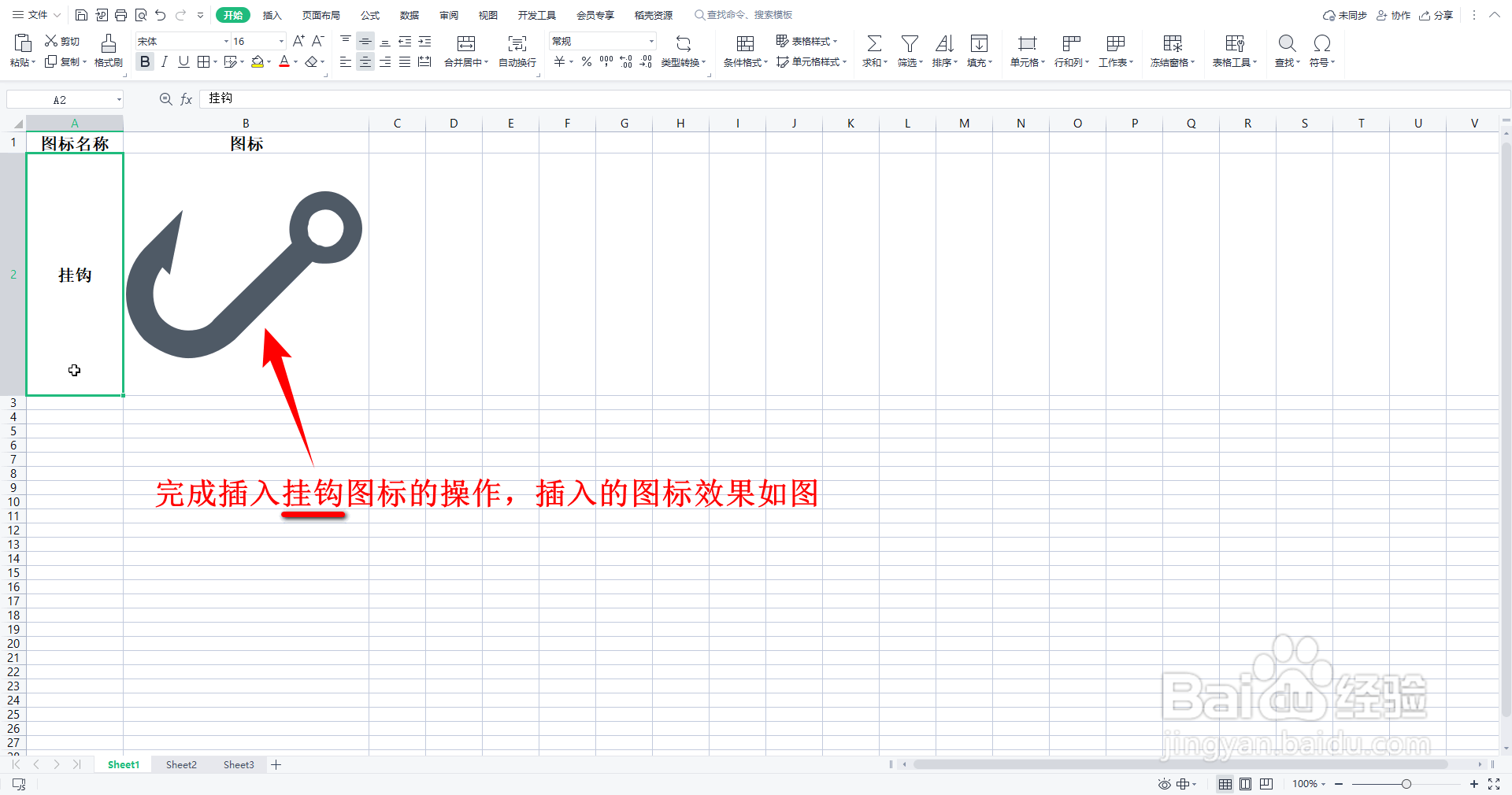This screenshot has height=795, width=1512.
Task: Toggle underline formatting
Action: (x=183, y=61)
